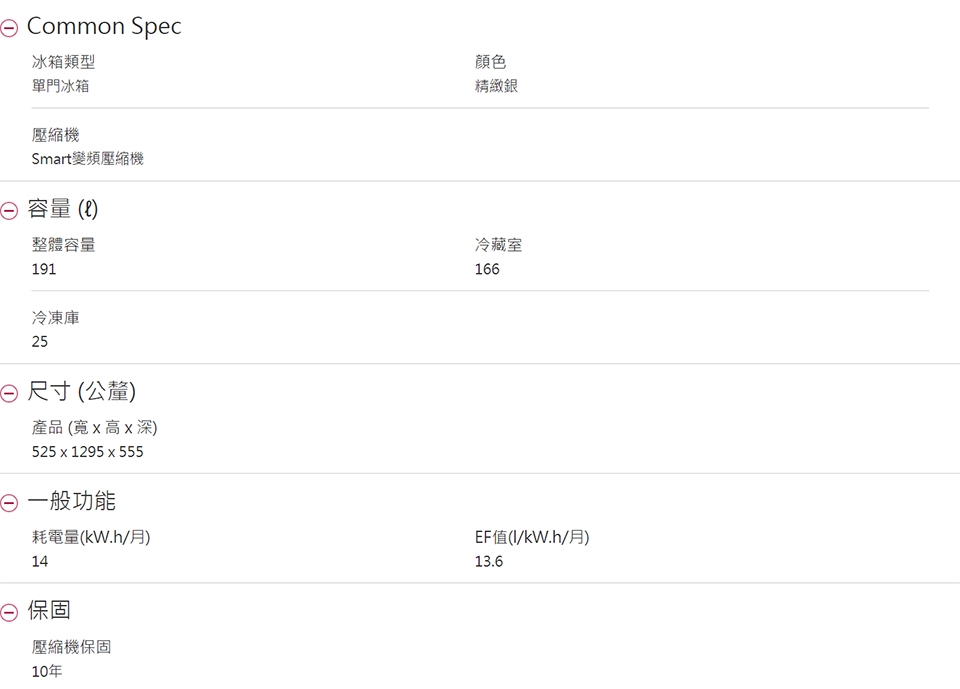
Task: Click the EF值 value 13.6
Action: click(x=489, y=561)
